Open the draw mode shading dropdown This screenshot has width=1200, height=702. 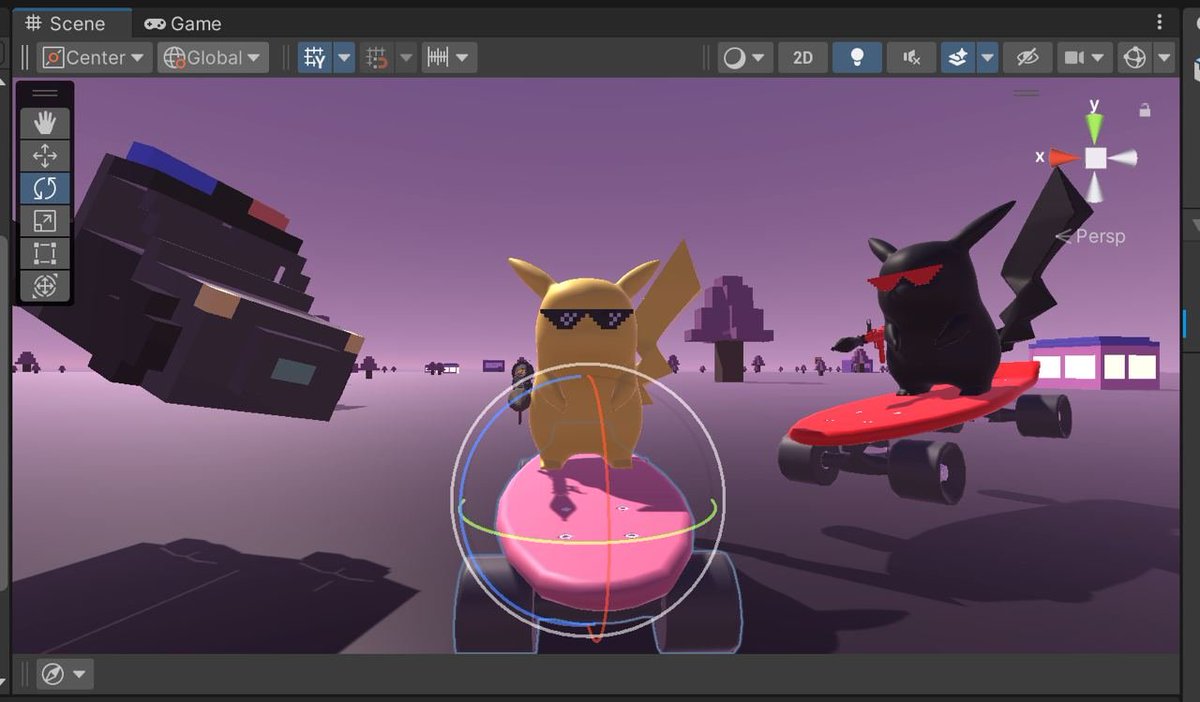click(x=746, y=58)
